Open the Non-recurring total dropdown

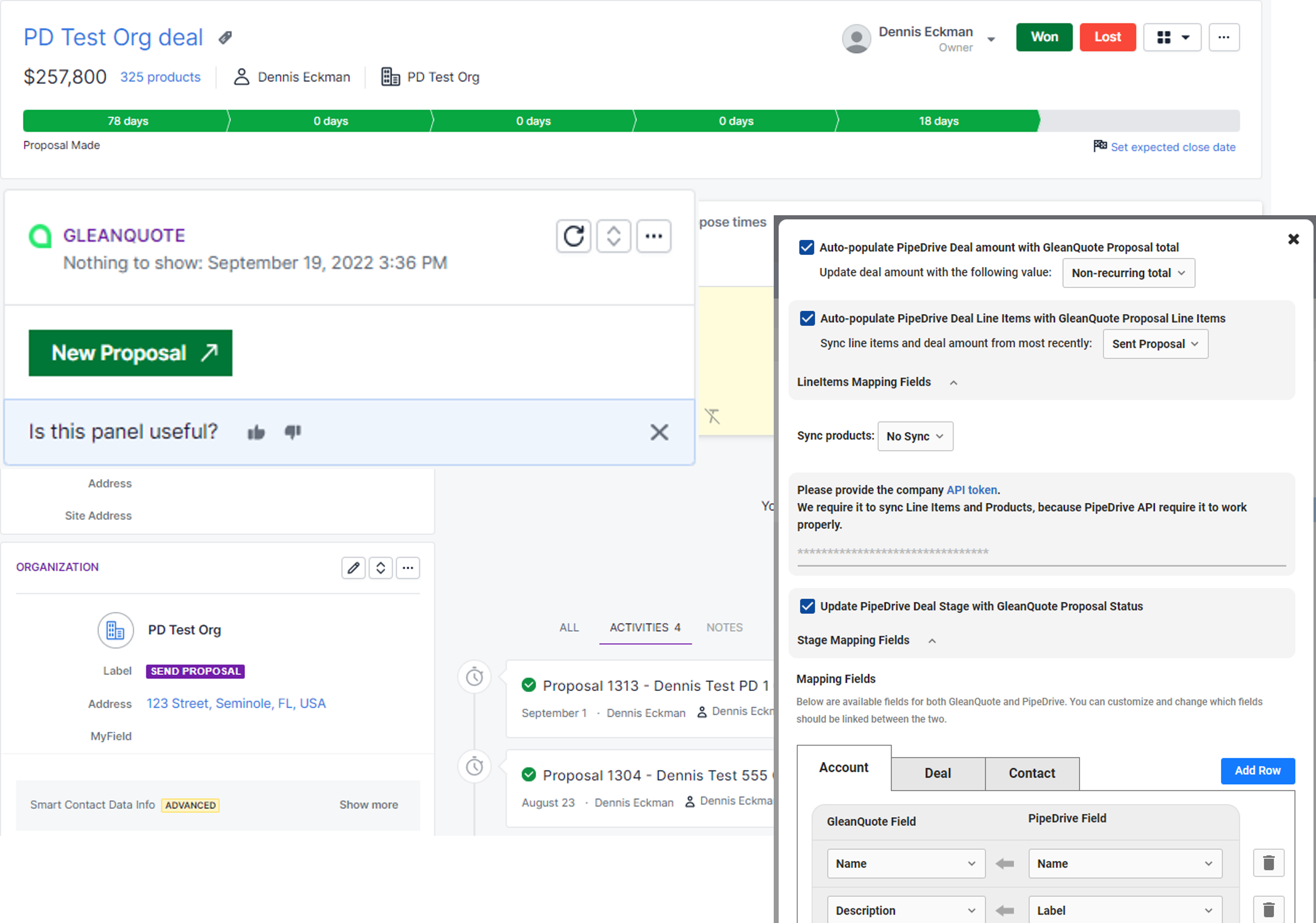pos(1128,273)
